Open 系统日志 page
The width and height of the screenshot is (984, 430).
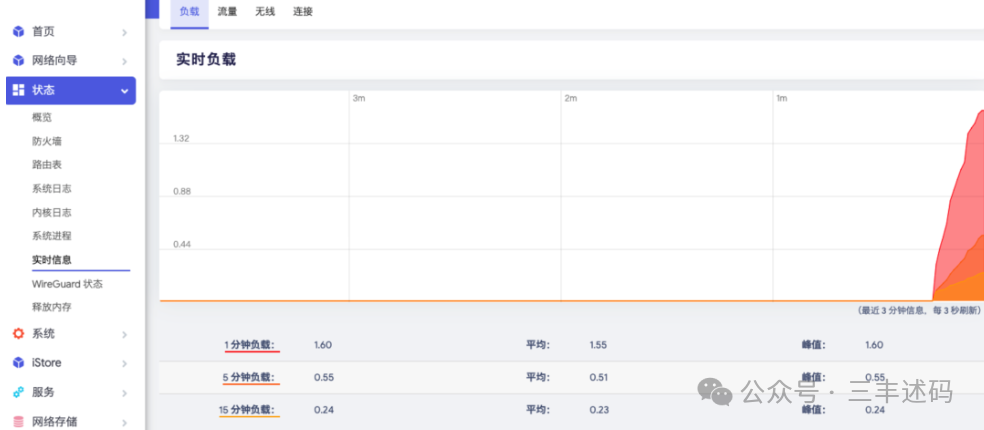click(x=51, y=188)
